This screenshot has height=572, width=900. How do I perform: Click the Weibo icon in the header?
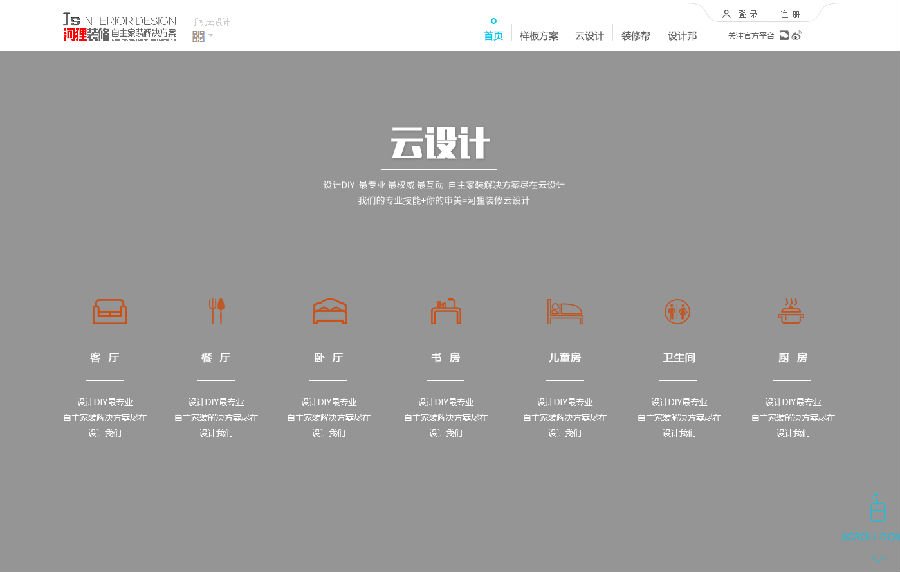click(x=797, y=36)
